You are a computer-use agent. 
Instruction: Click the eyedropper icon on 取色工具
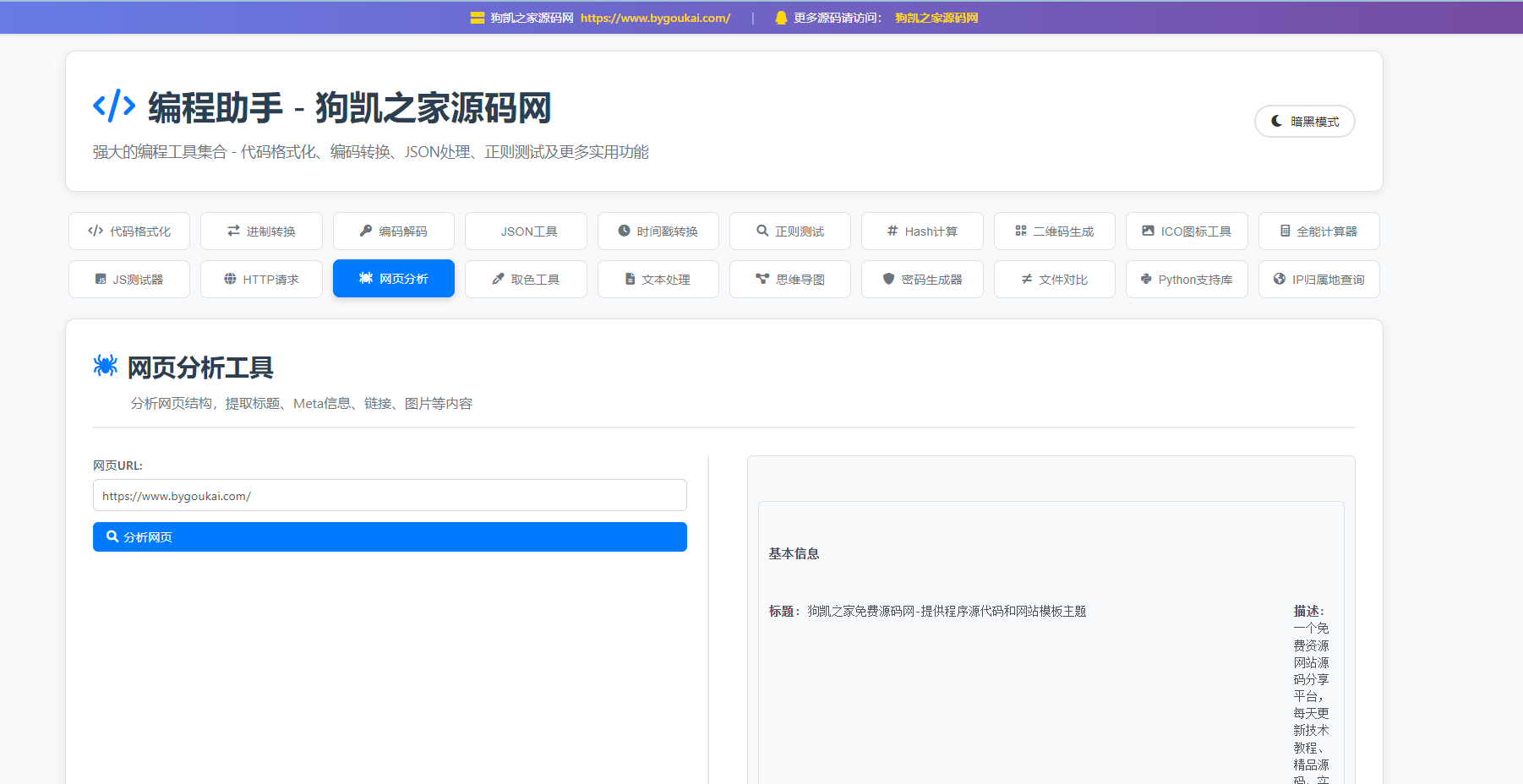point(498,279)
